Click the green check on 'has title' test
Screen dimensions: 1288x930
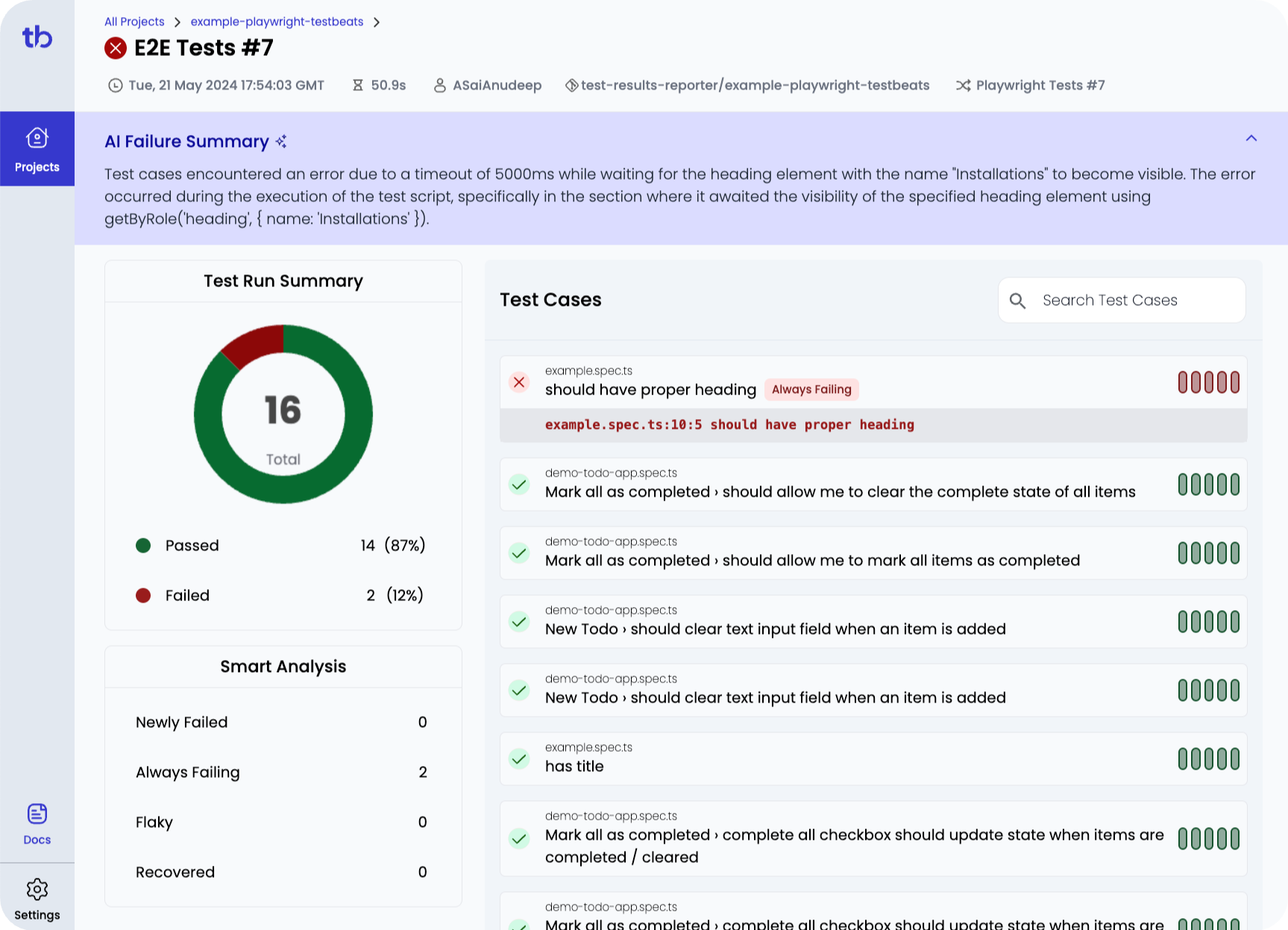click(x=519, y=758)
